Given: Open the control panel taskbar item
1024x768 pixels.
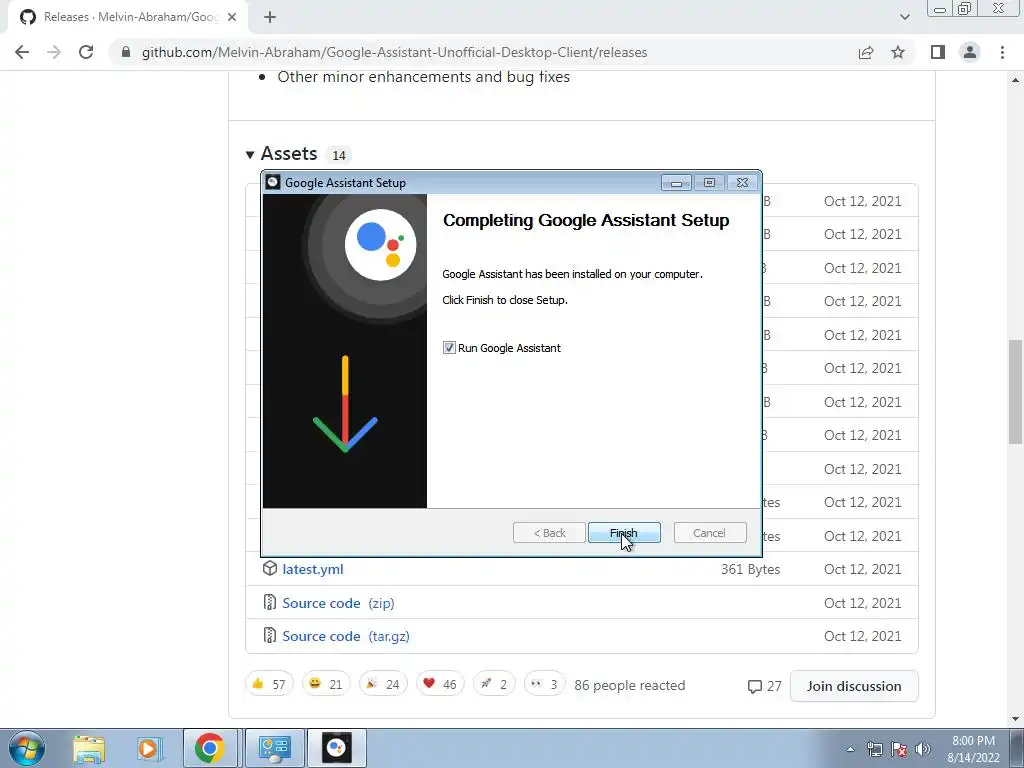Looking at the screenshot, I should (x=274, y=748).
